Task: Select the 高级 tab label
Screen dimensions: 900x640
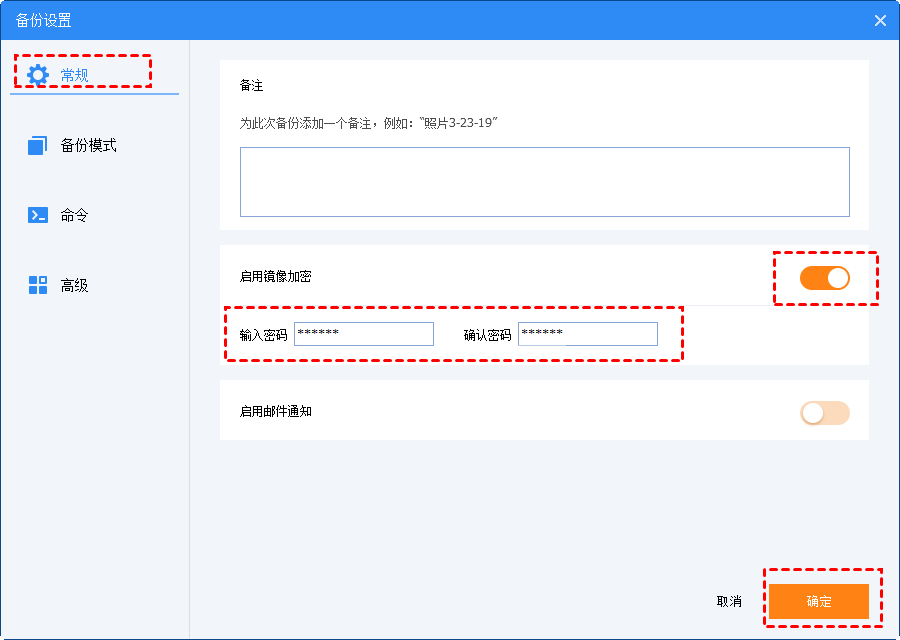Action: 74,285
